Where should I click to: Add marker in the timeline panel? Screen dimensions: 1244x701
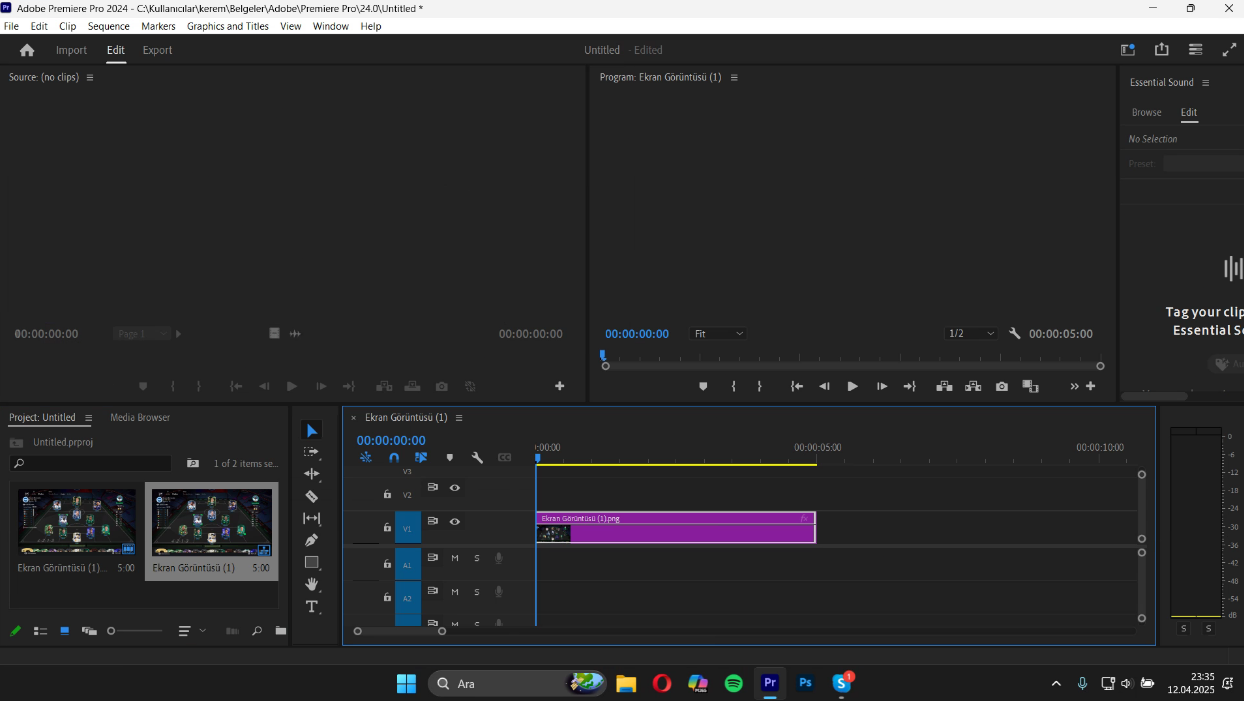[449, 458]
